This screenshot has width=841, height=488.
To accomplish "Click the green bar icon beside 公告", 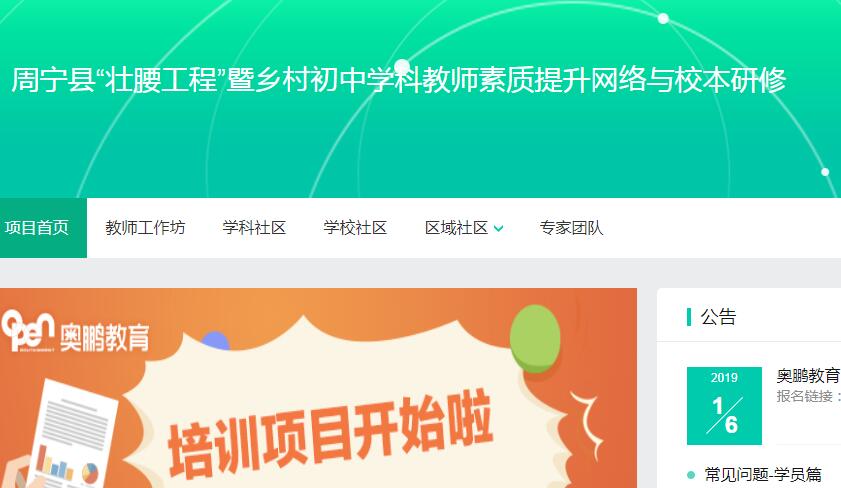I will click(x=689, y=317).
